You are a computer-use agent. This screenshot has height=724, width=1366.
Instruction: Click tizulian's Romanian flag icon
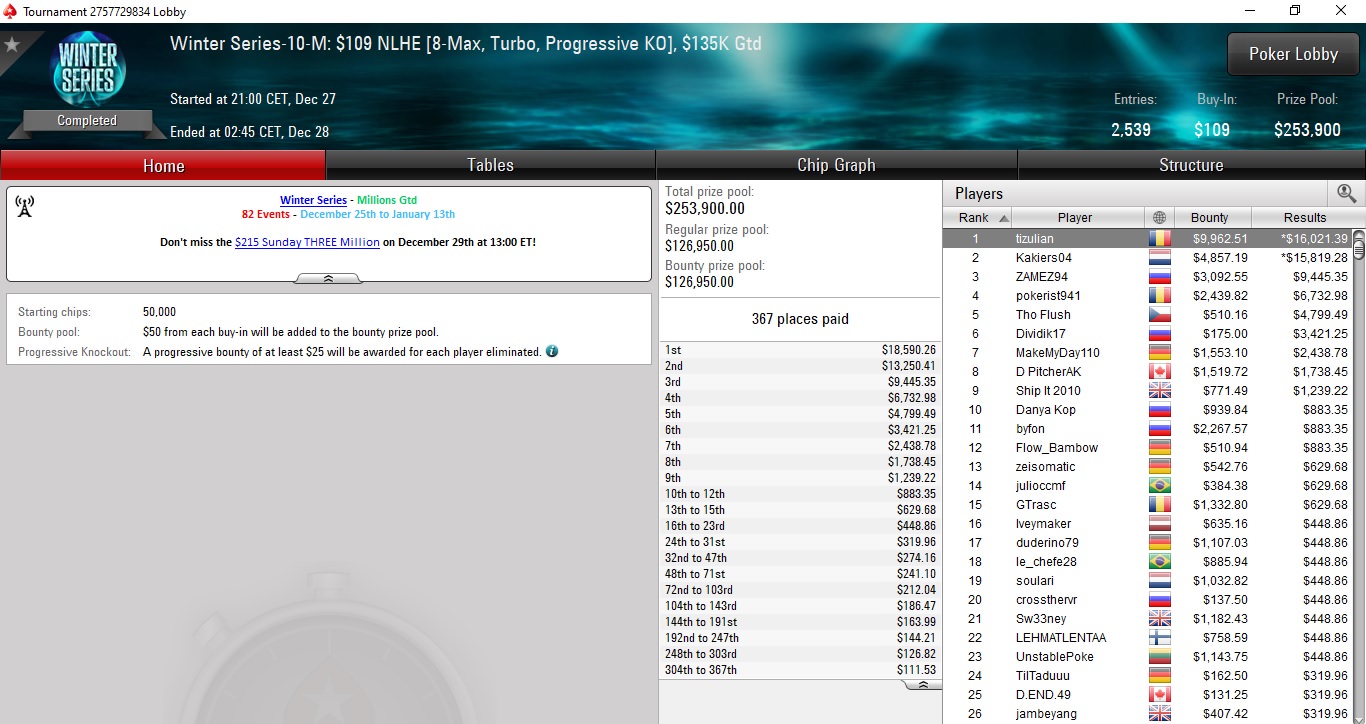1159,239
